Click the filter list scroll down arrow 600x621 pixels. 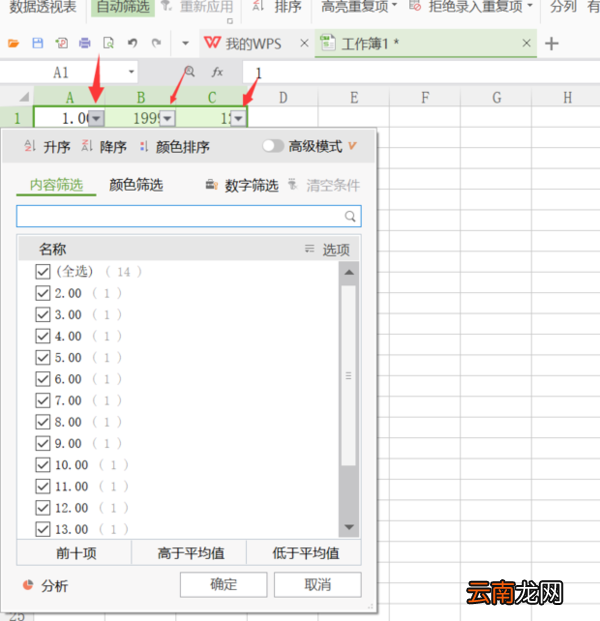pos(349,527)
